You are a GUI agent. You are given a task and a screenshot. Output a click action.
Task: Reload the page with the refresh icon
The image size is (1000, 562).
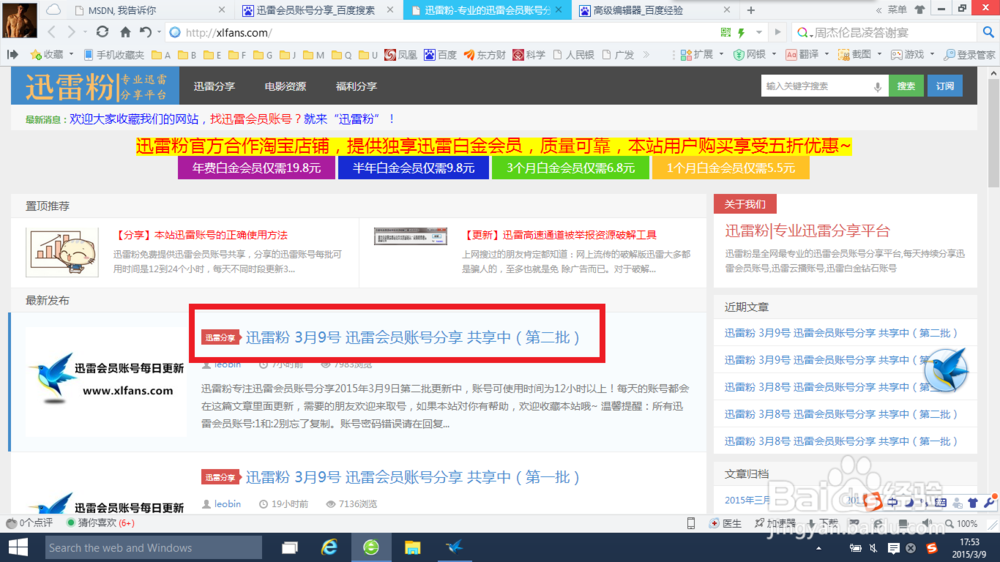[x=102, y=31]
